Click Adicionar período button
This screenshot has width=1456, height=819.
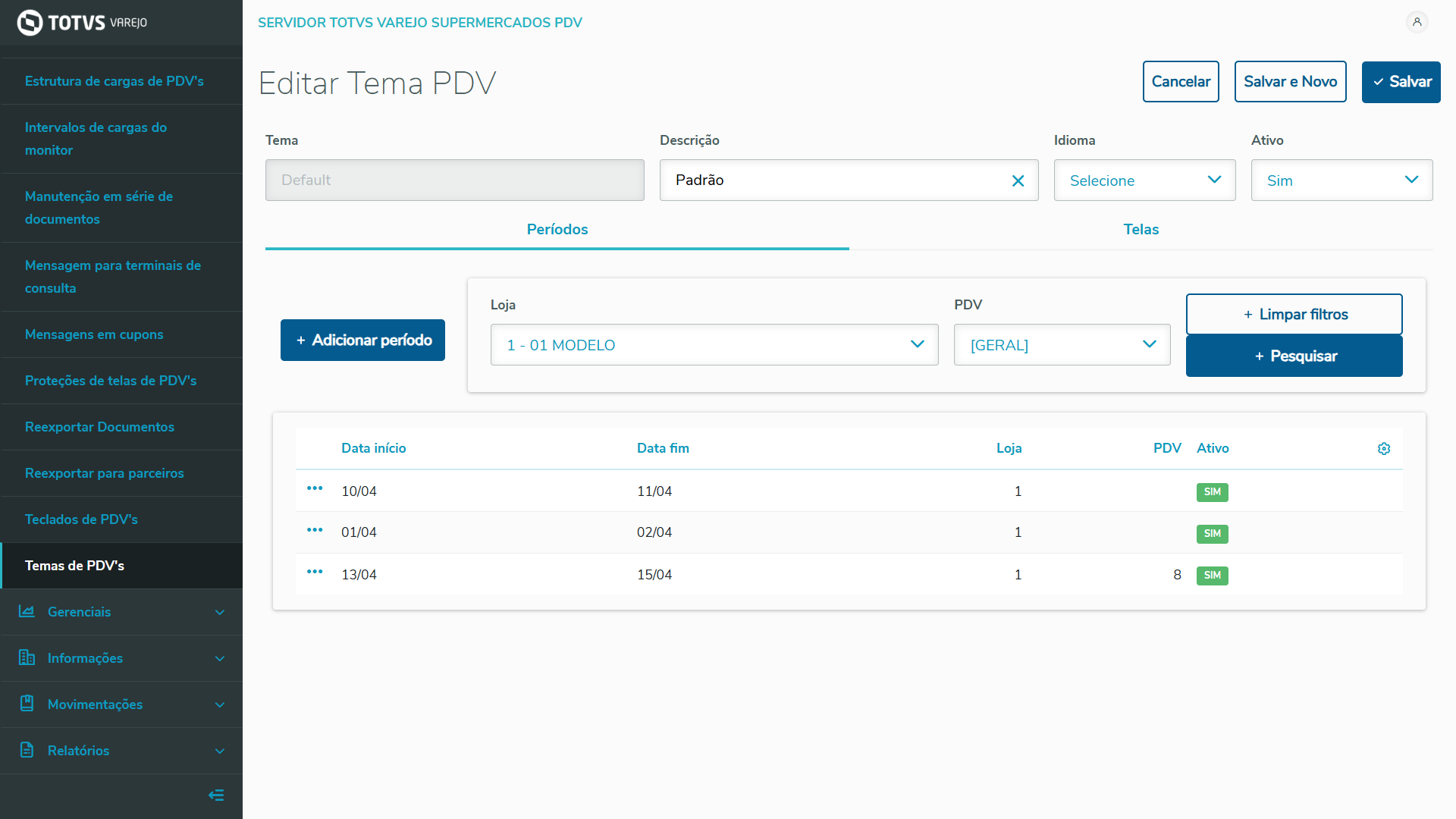362,340
